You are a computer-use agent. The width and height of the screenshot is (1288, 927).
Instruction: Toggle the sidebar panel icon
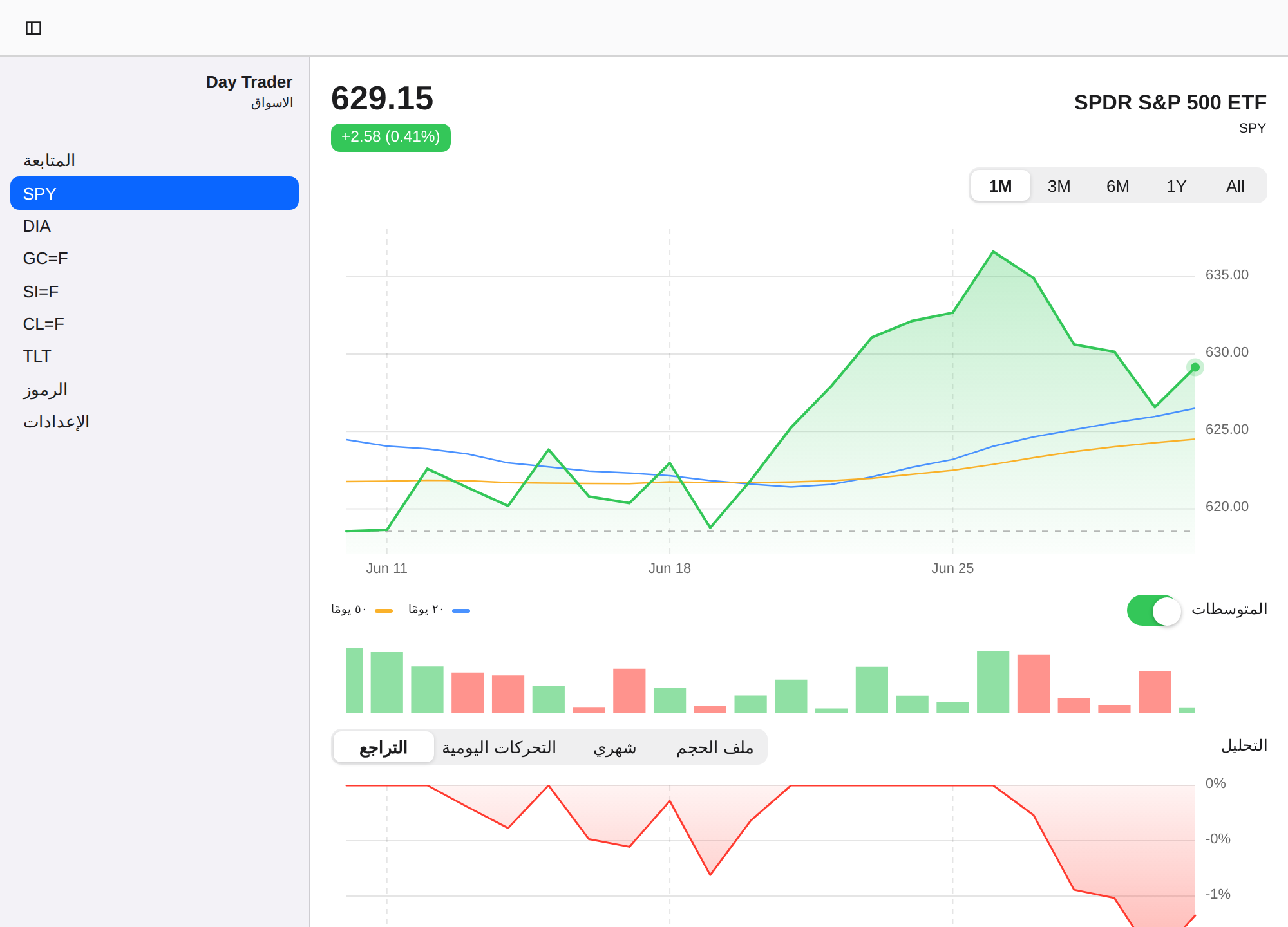[33, 28]
